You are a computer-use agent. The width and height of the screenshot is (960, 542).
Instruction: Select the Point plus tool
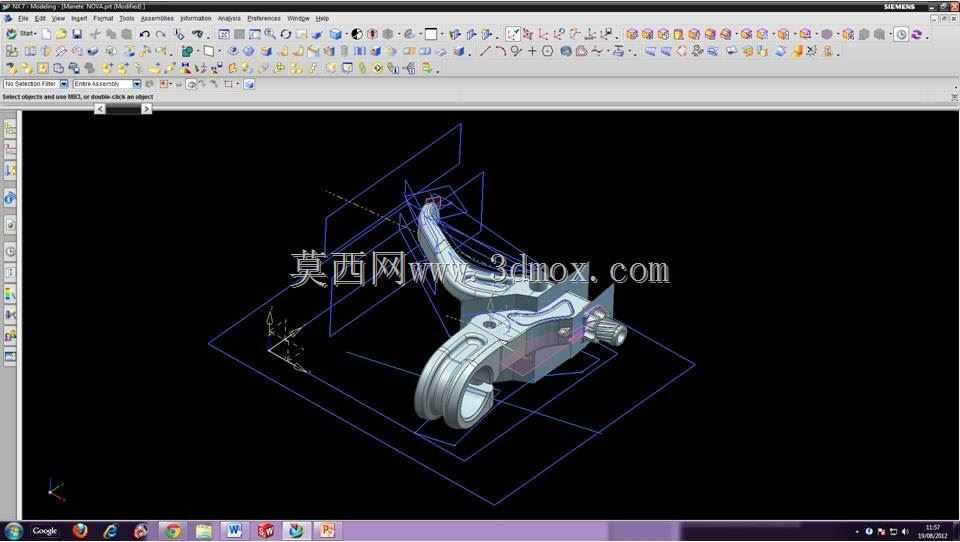[532, 51]
